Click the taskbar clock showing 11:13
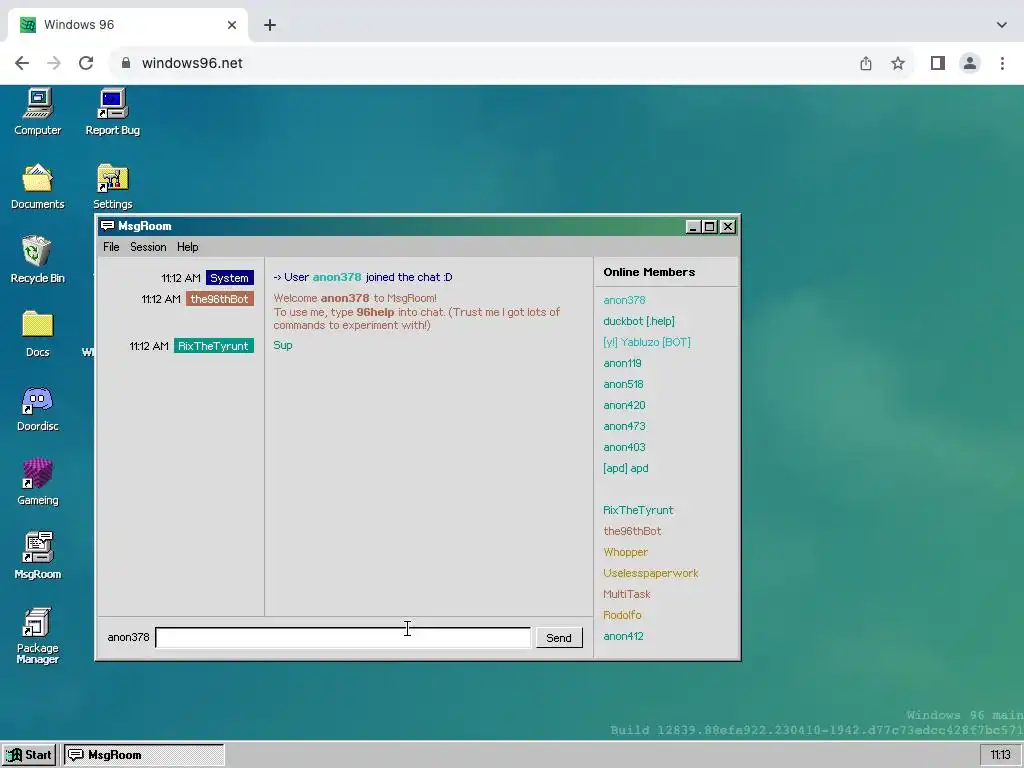 point(1000,755)
